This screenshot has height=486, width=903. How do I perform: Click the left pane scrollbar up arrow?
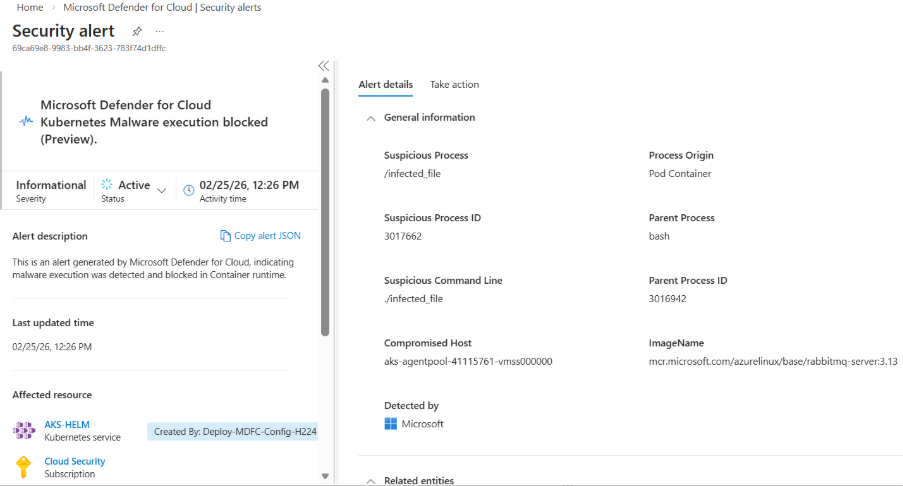pyautogui.click(x=325, y=81)
